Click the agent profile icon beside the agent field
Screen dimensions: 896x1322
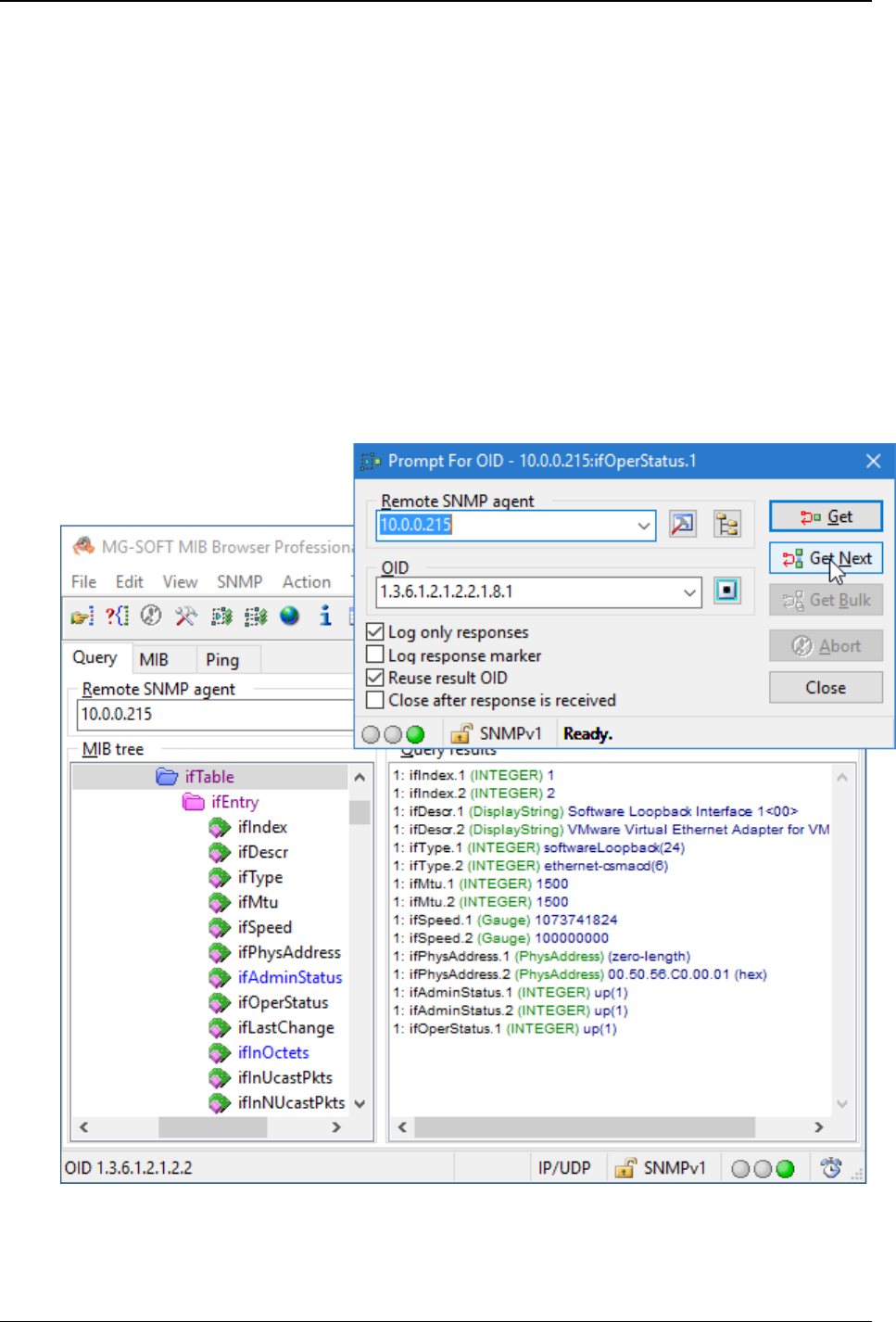click(683, 525)
